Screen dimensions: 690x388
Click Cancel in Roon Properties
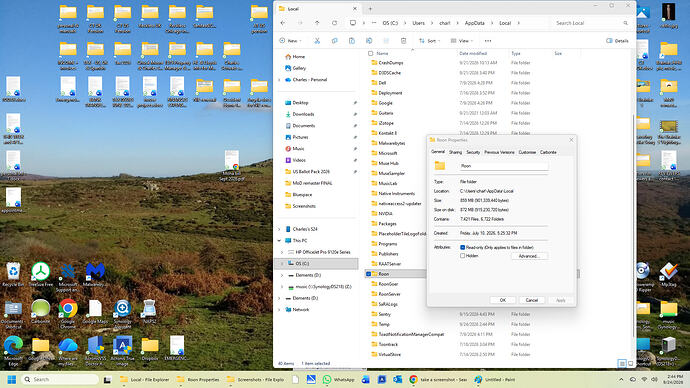click(532, 300)
